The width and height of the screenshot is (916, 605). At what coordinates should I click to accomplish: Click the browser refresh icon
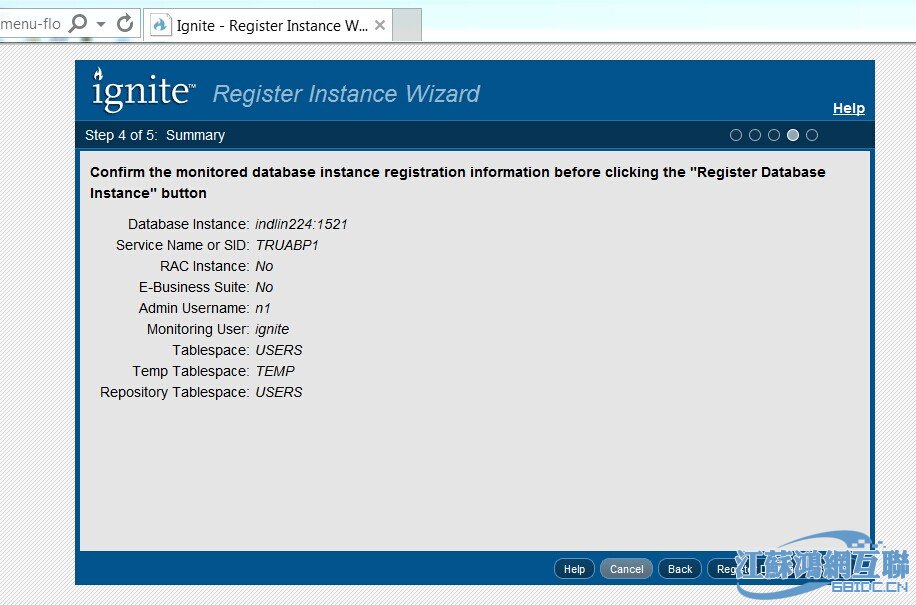[125, 24]
